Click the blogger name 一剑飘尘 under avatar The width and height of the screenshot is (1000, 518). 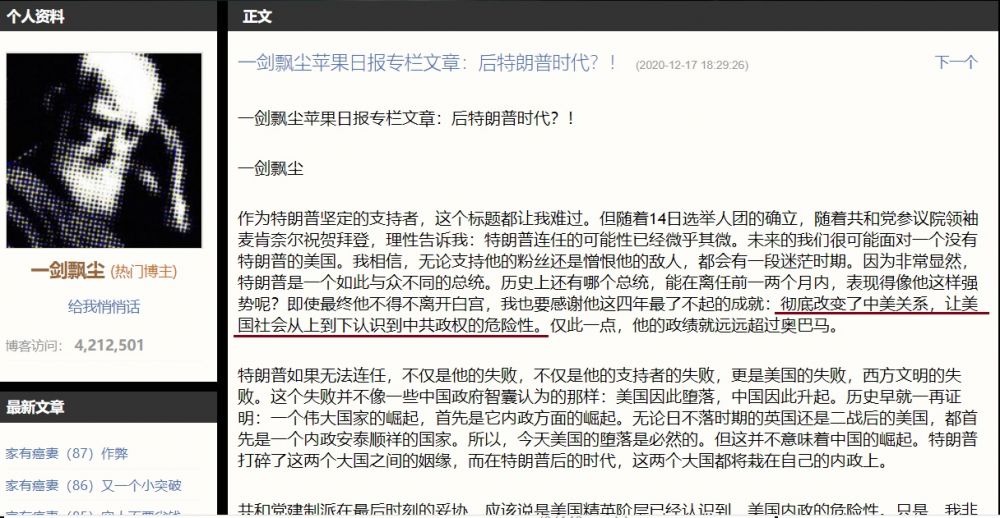68,271
